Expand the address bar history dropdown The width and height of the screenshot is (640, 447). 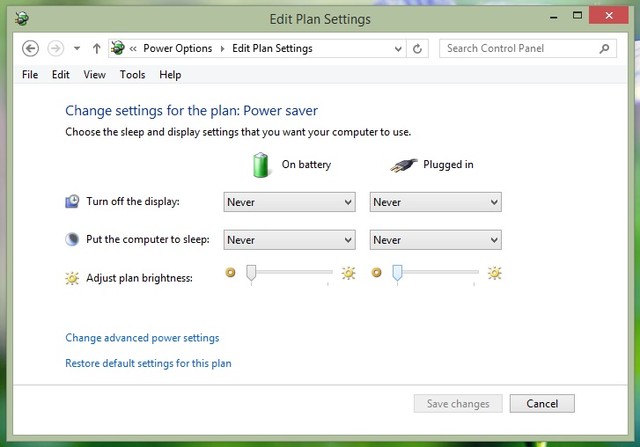click(398, 49)
